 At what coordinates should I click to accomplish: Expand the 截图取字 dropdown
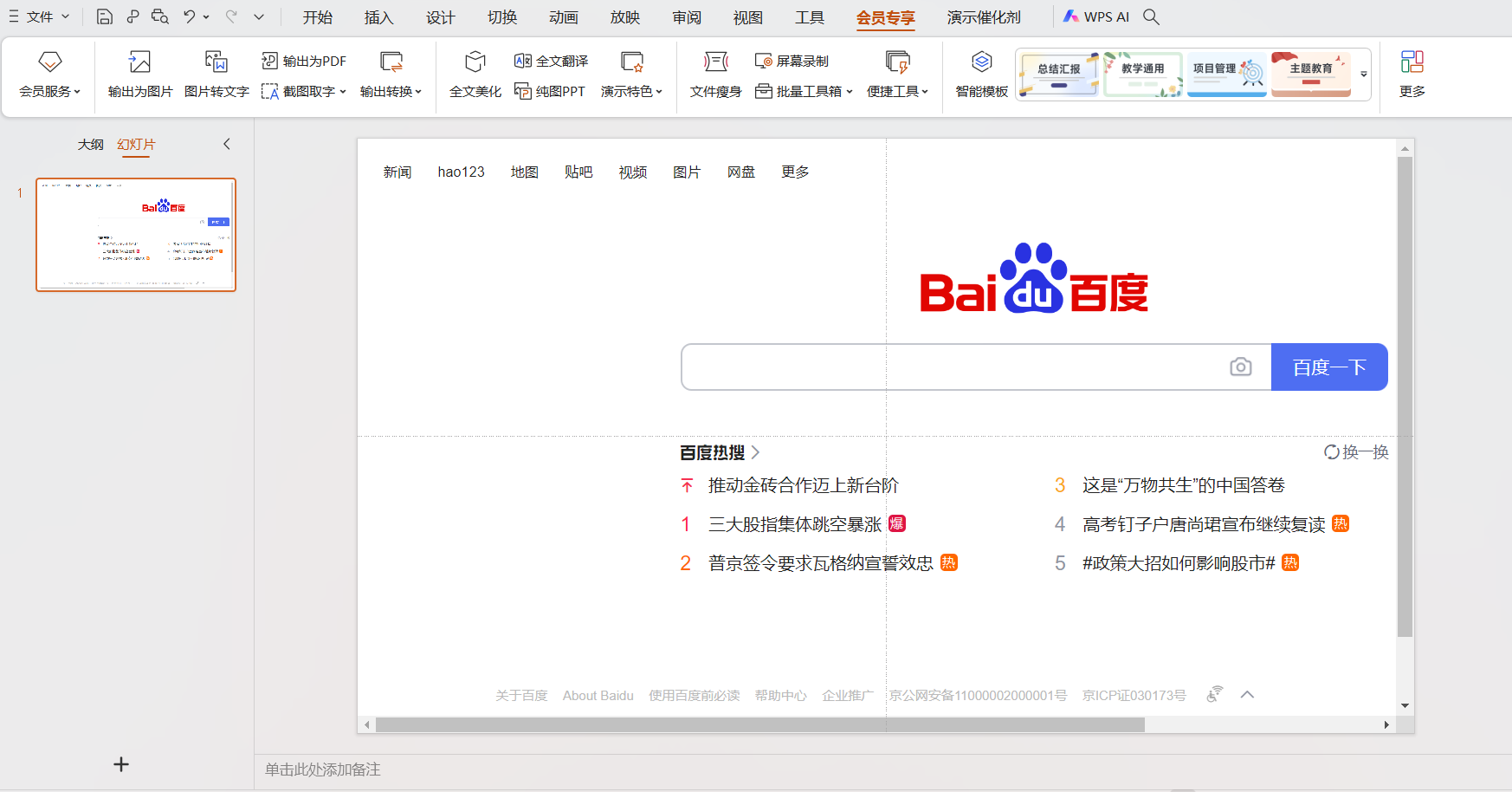[x=343, y=92]
